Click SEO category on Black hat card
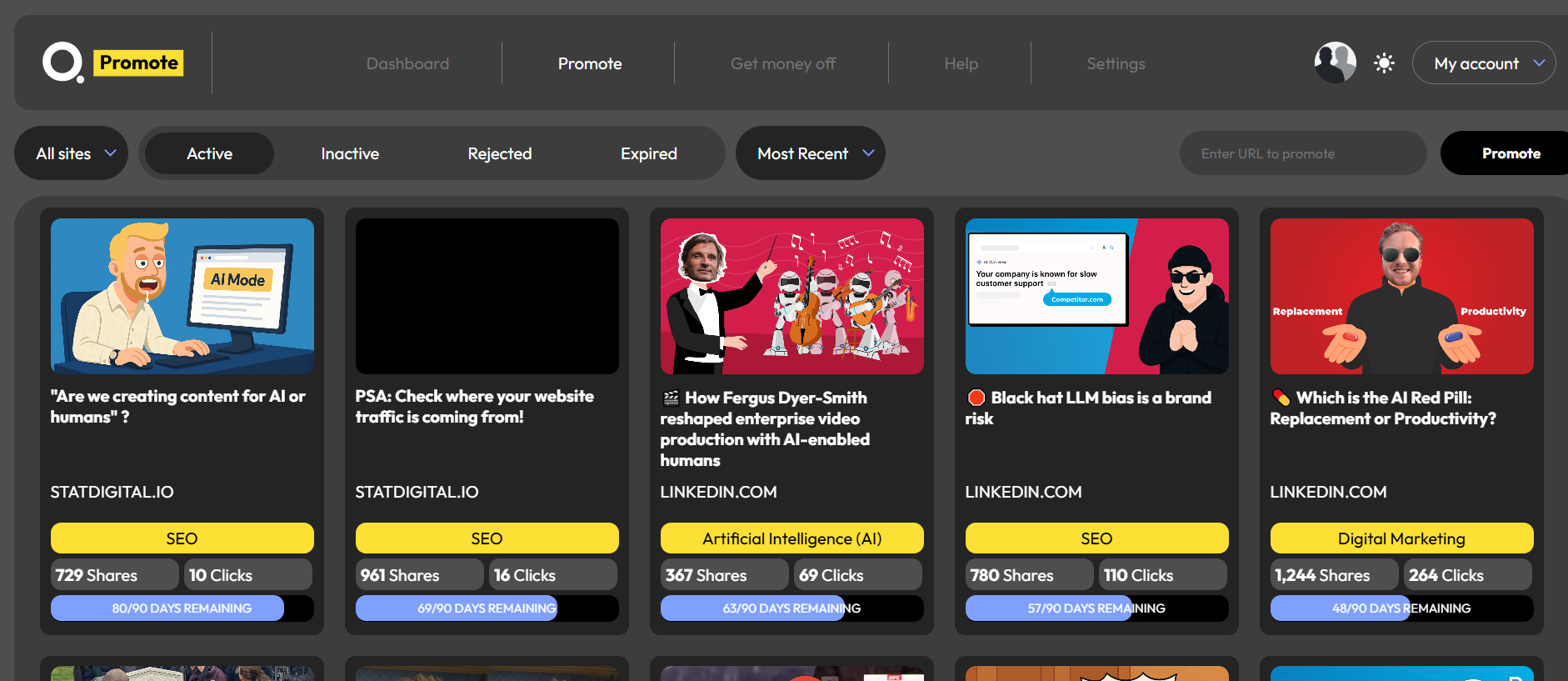The width and height of the screenshot is (1568, 681). point(1097,538)
